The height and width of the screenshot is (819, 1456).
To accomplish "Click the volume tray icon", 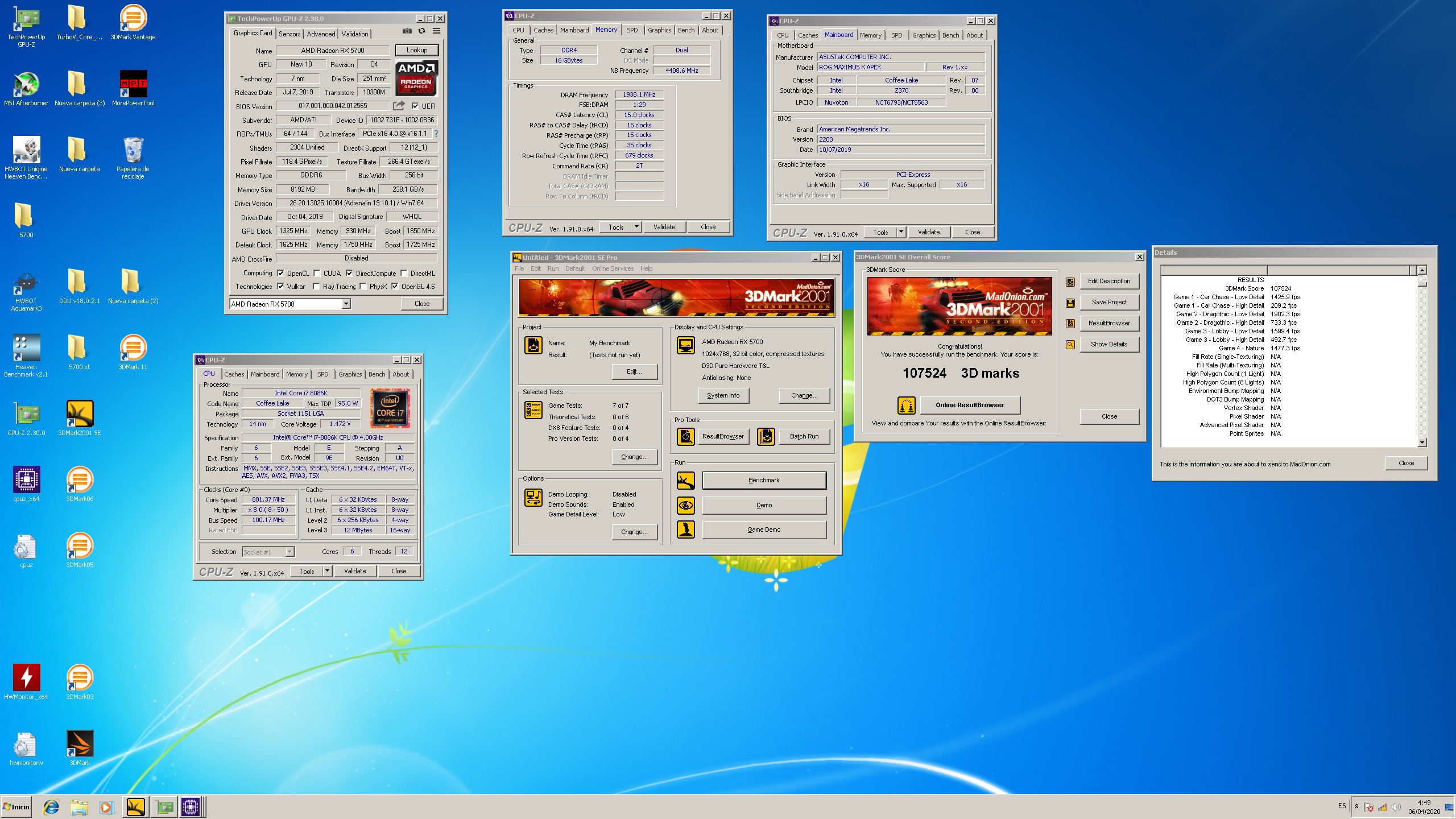I will pos(1396,807).
